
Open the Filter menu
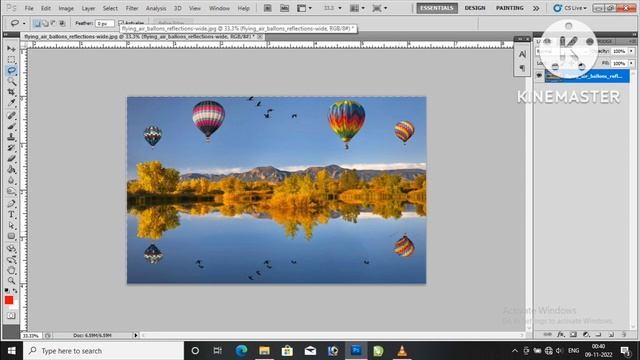tap(131, 8)
